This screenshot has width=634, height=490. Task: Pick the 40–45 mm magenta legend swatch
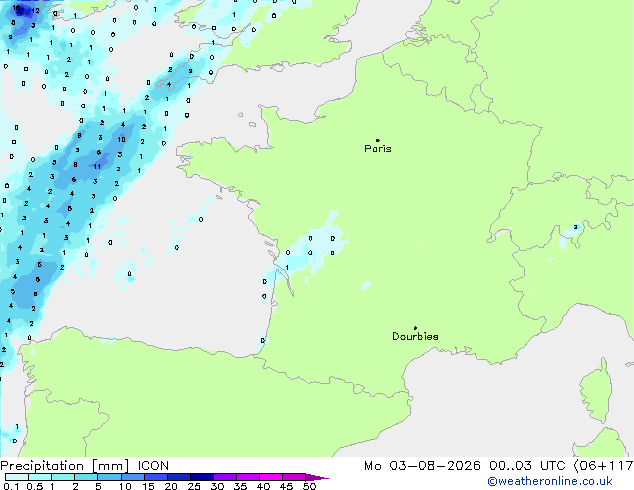point(271,477)
